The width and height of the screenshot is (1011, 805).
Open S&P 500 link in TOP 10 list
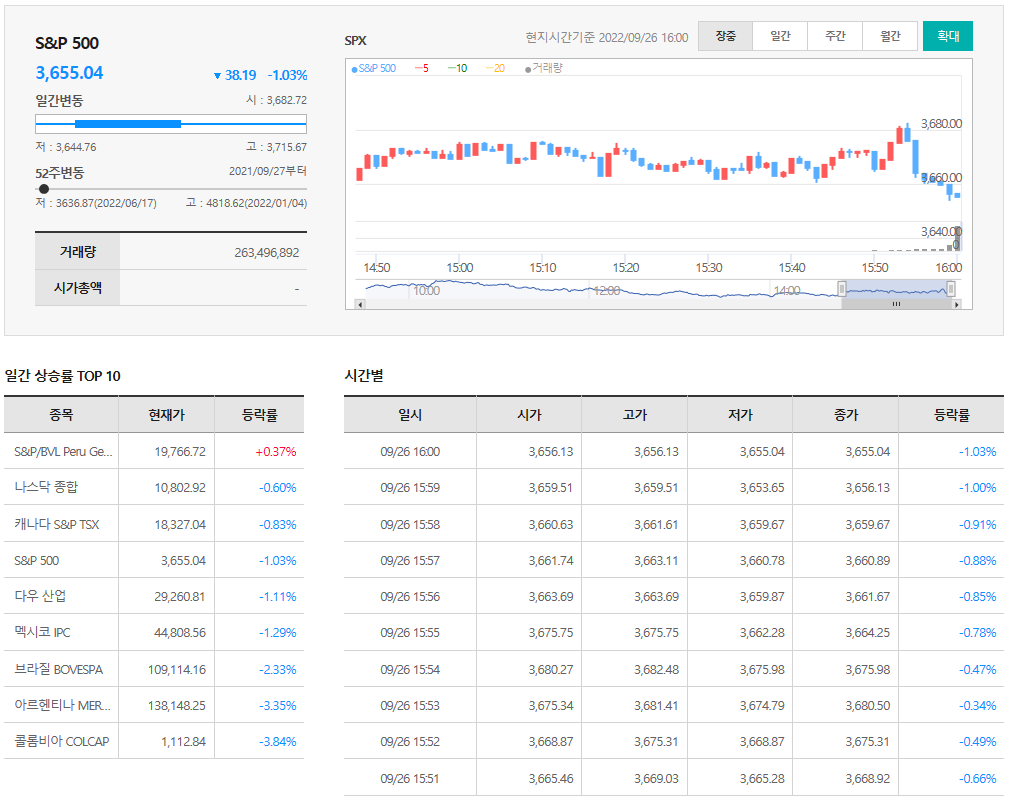37,561
